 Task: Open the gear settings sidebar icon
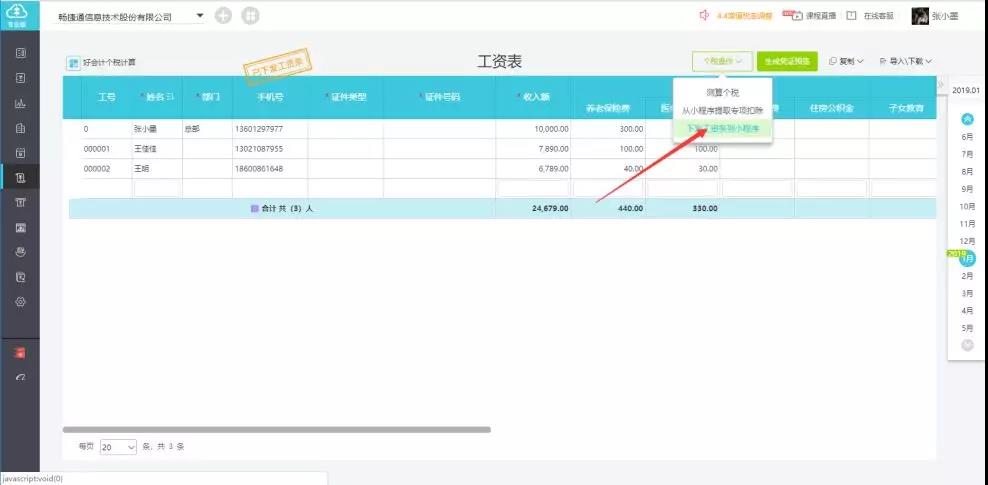(x=20, y=302)
